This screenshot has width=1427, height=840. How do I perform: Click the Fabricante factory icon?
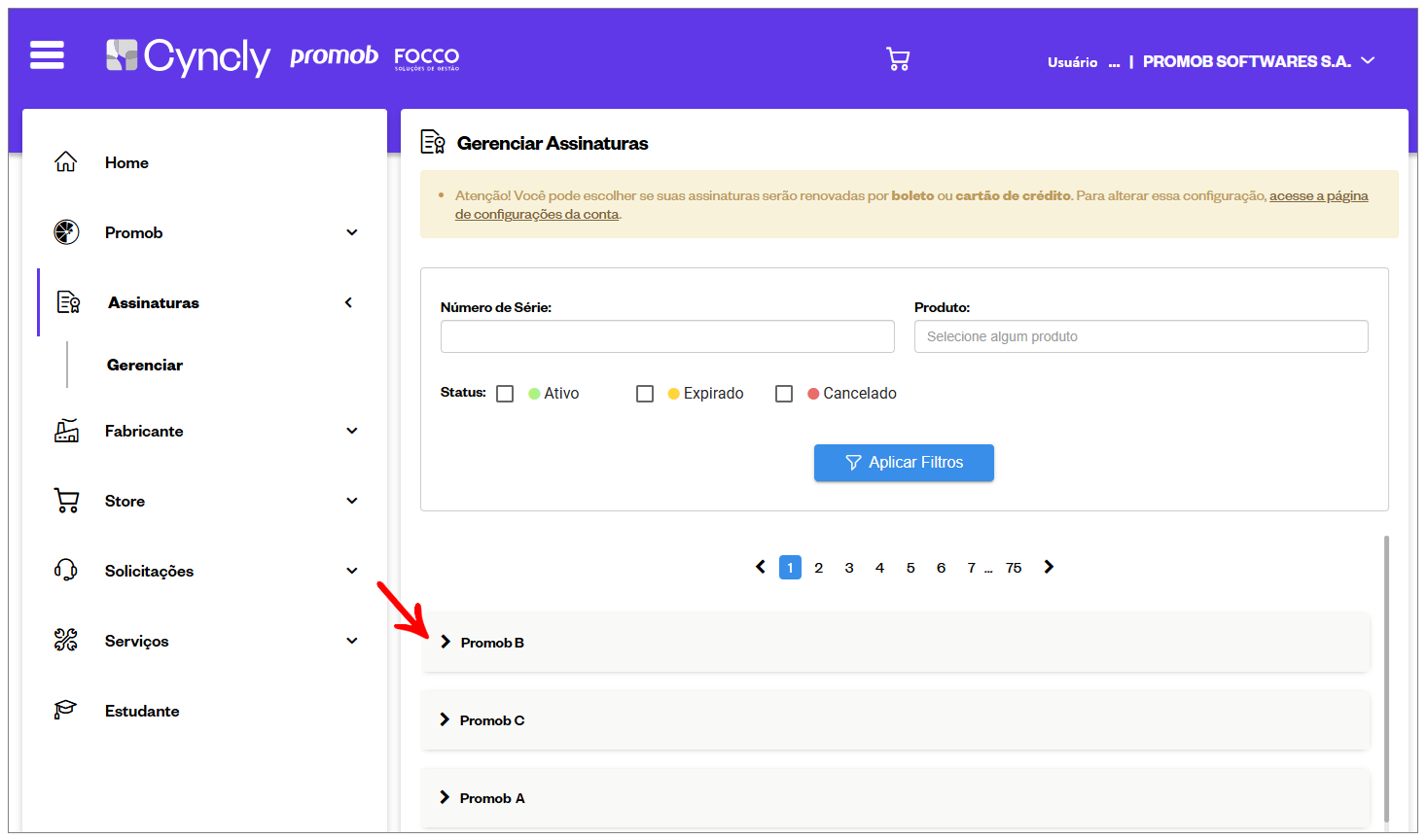point(66,431)
